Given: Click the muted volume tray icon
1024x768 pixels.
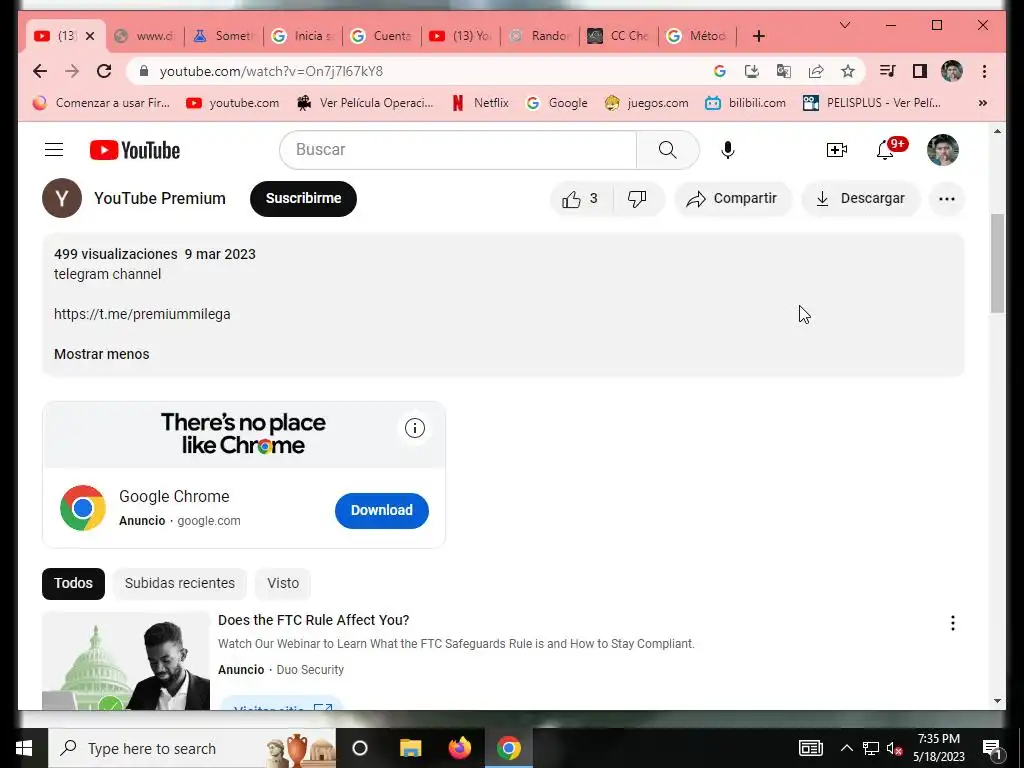Looking at the screenshot, I should pyautogui.click(x=894, y=748).
